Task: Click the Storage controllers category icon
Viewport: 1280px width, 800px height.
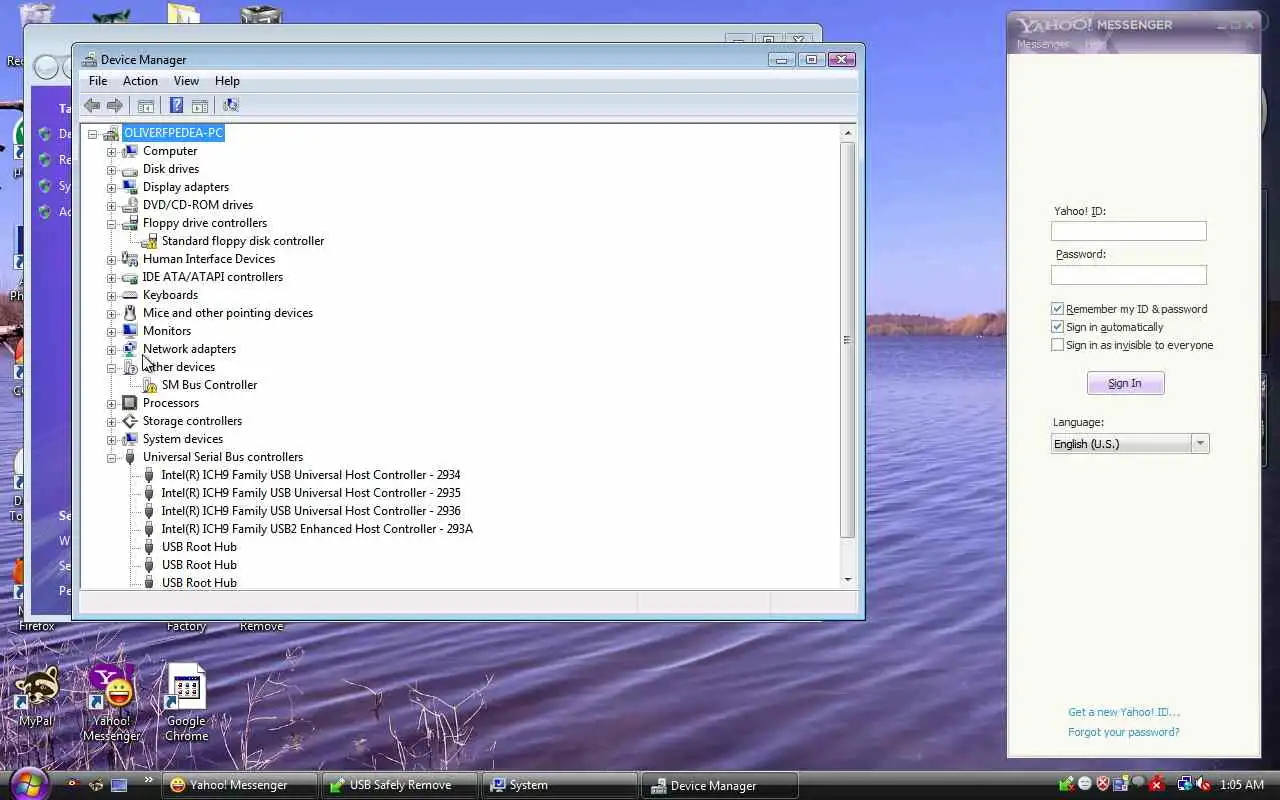Action: 130,421
